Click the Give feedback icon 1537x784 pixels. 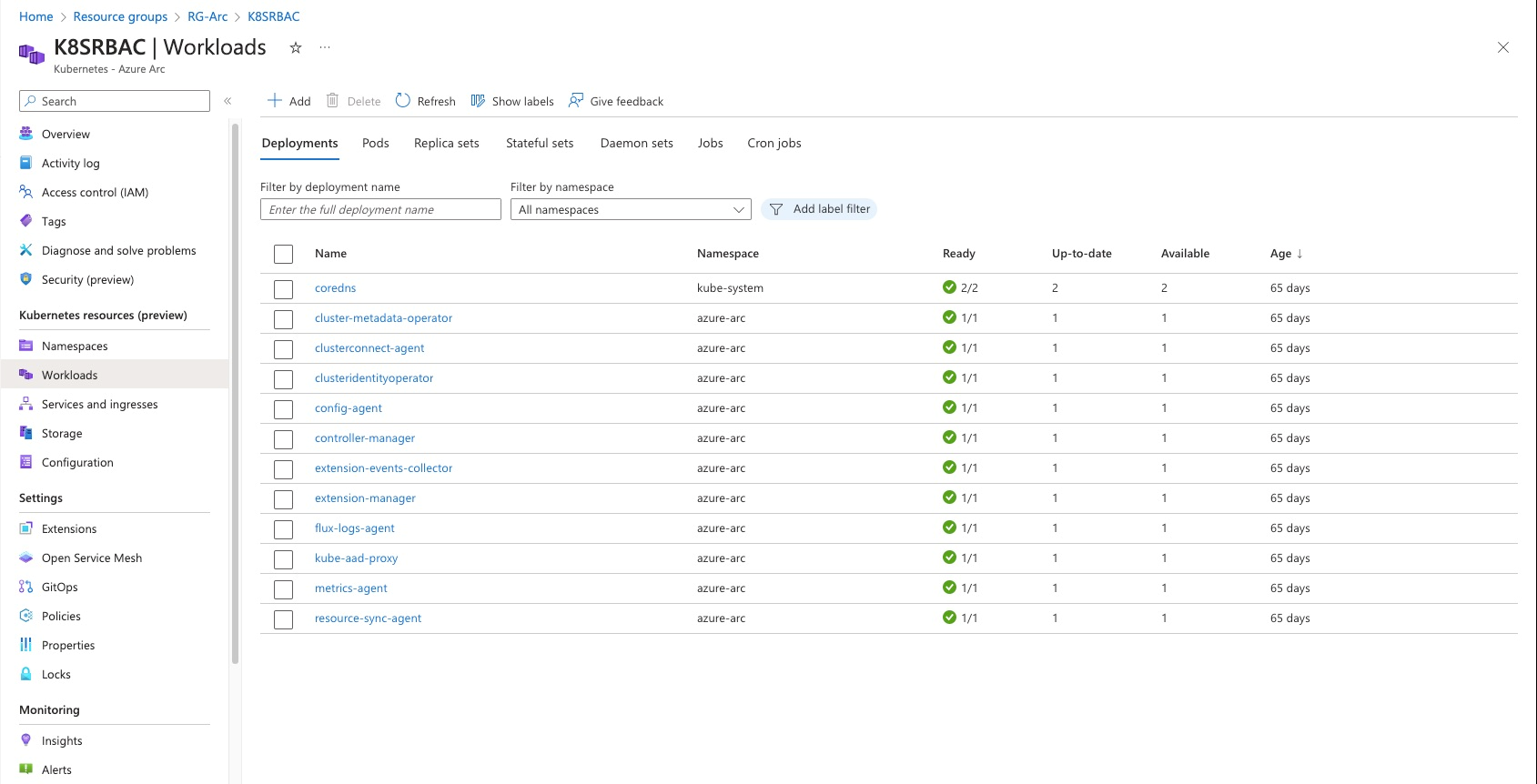(x=576, y=101)
